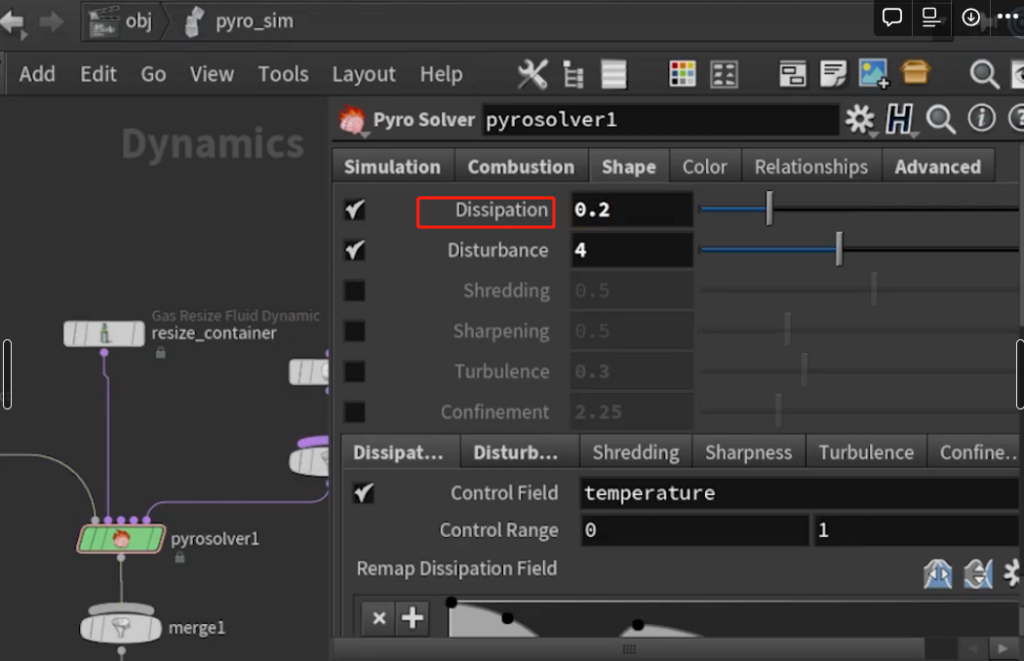This screenshot has height=661, width=1024.
Task: Go back with the left arrow icon
Action: click(12, 22)
